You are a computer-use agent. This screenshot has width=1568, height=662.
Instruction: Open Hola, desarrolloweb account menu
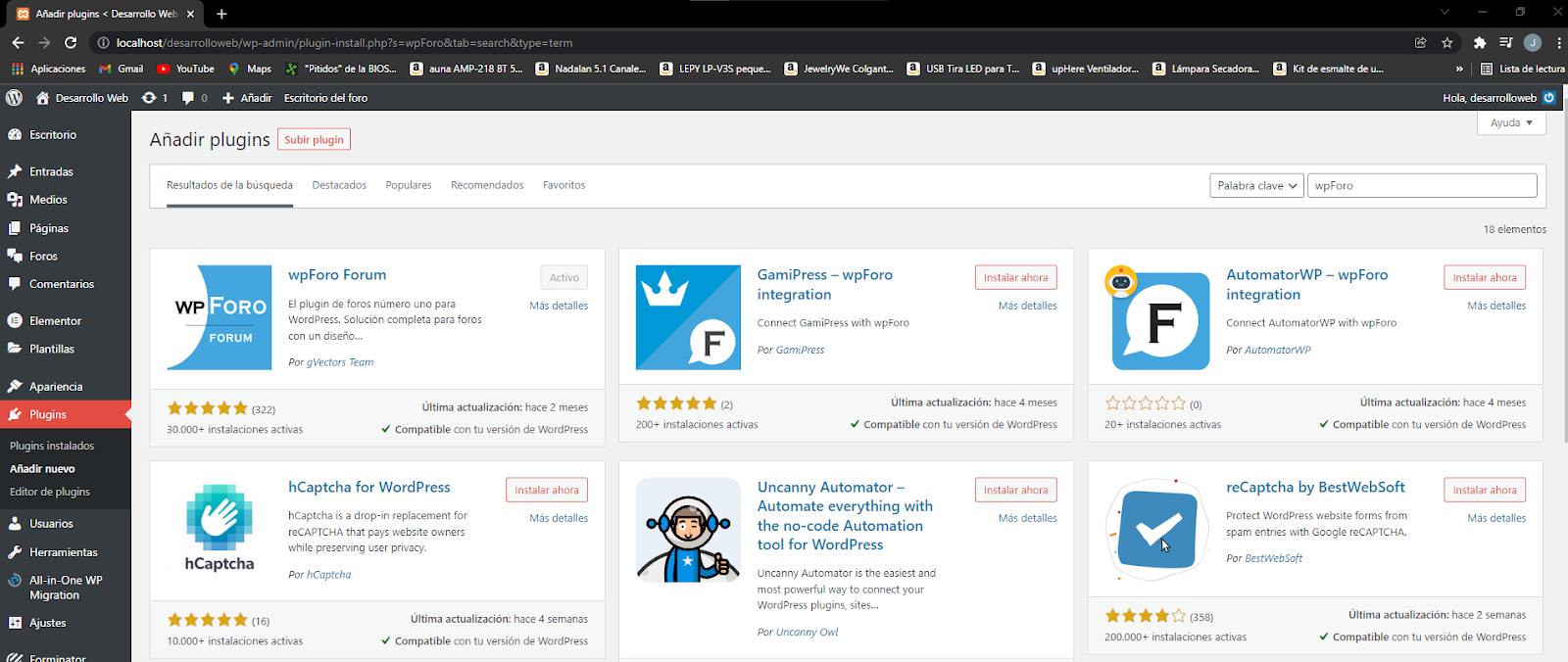tap(1498, 98)
